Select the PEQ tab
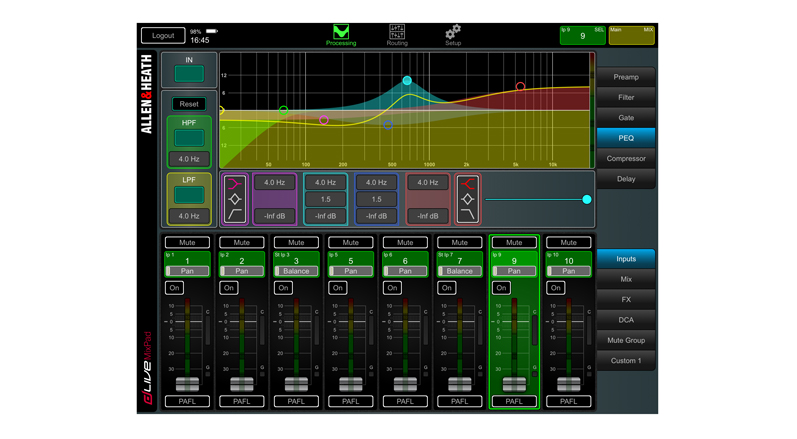Screen dimensions: 797x439 pyautogui.click(x=626, y=138)
